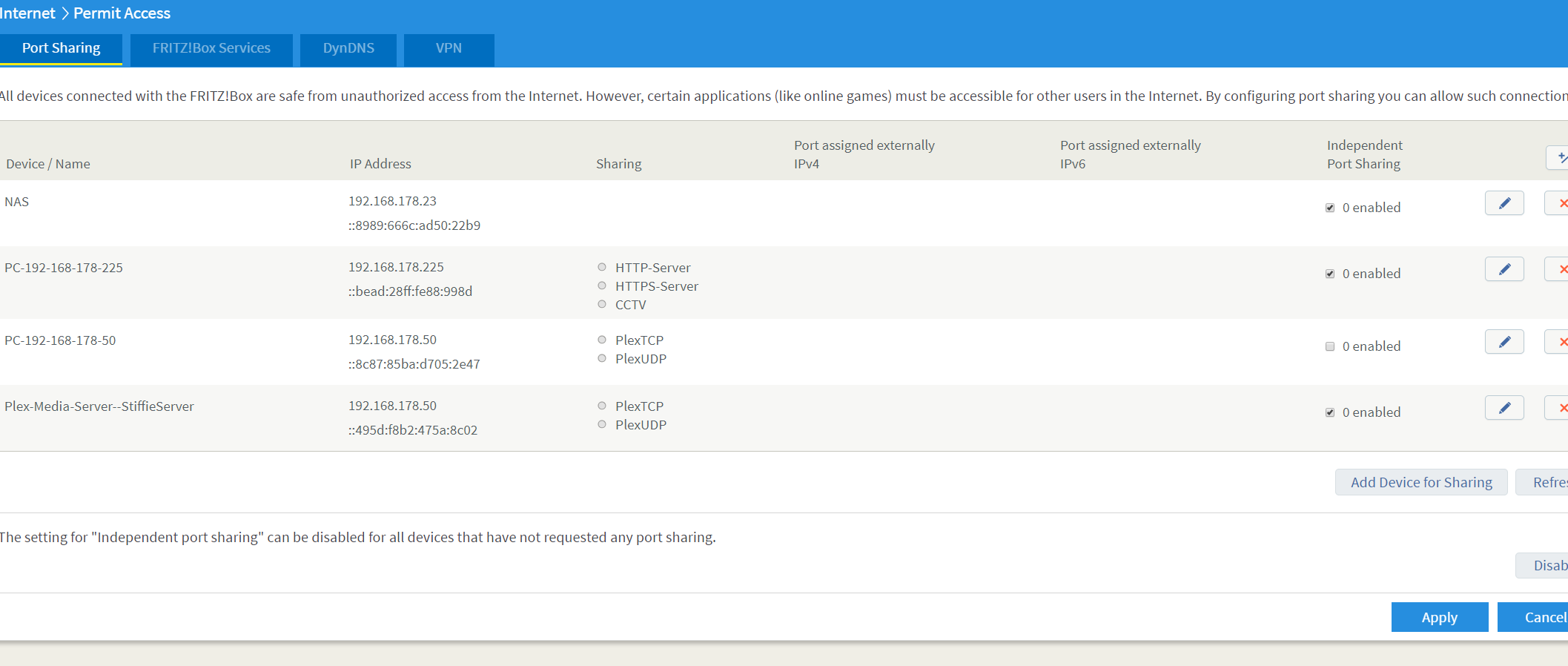Select the NAS device name
Screen dimensions: 1568x666
[17, 202]
